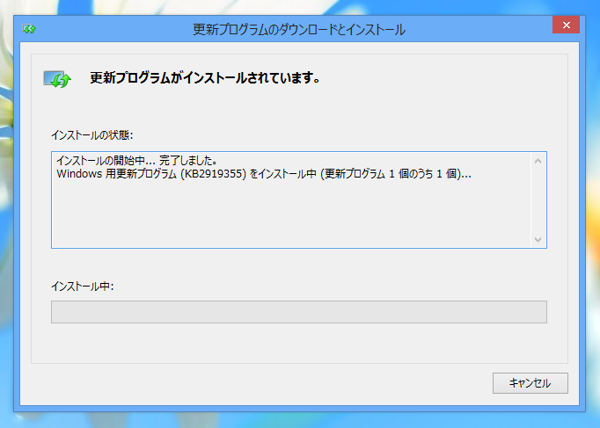Click the キャンセル button
This screenshot has height=428, width=600.
[530, 383]
